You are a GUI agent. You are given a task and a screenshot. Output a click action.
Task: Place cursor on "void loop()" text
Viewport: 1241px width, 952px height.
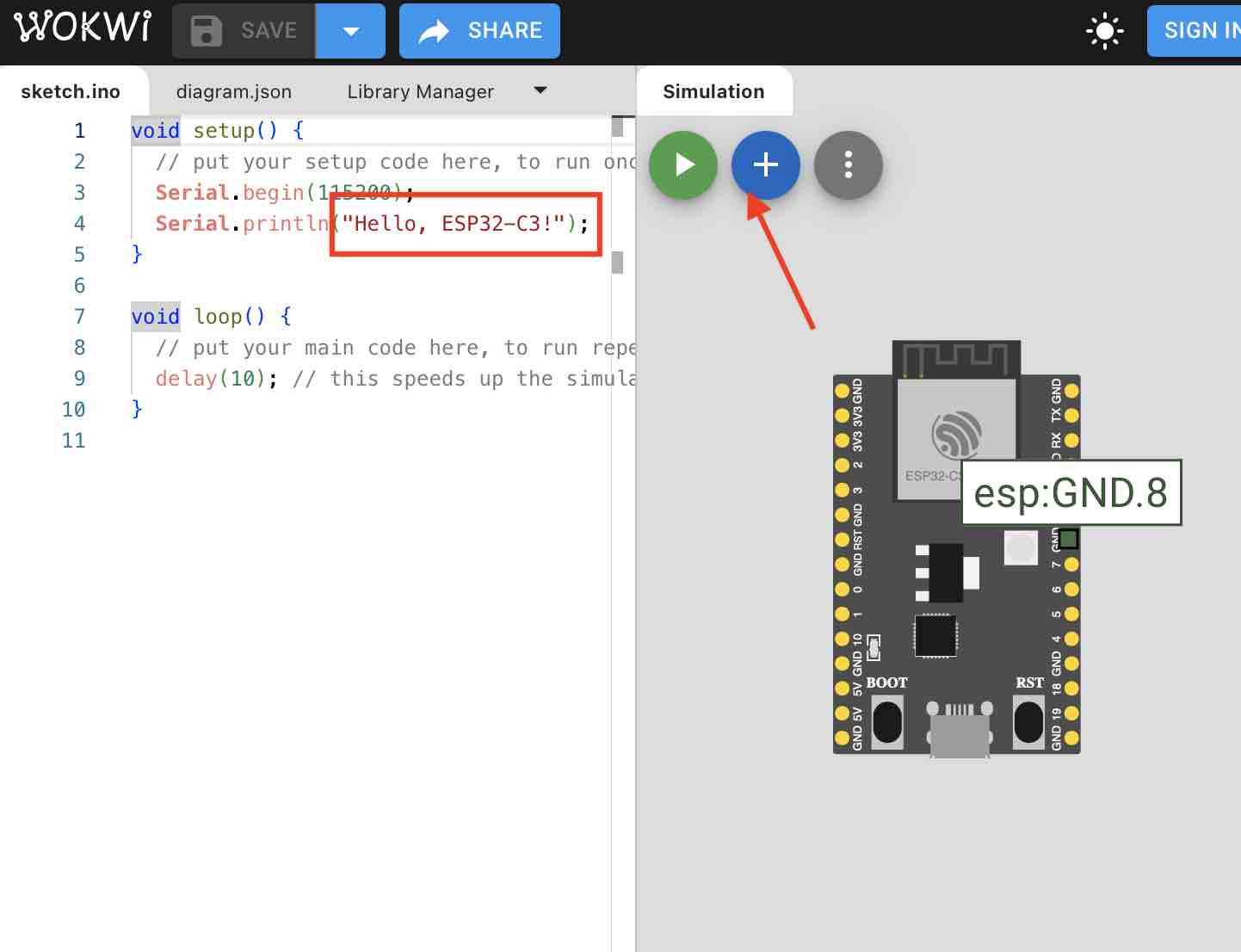point(199,317)
